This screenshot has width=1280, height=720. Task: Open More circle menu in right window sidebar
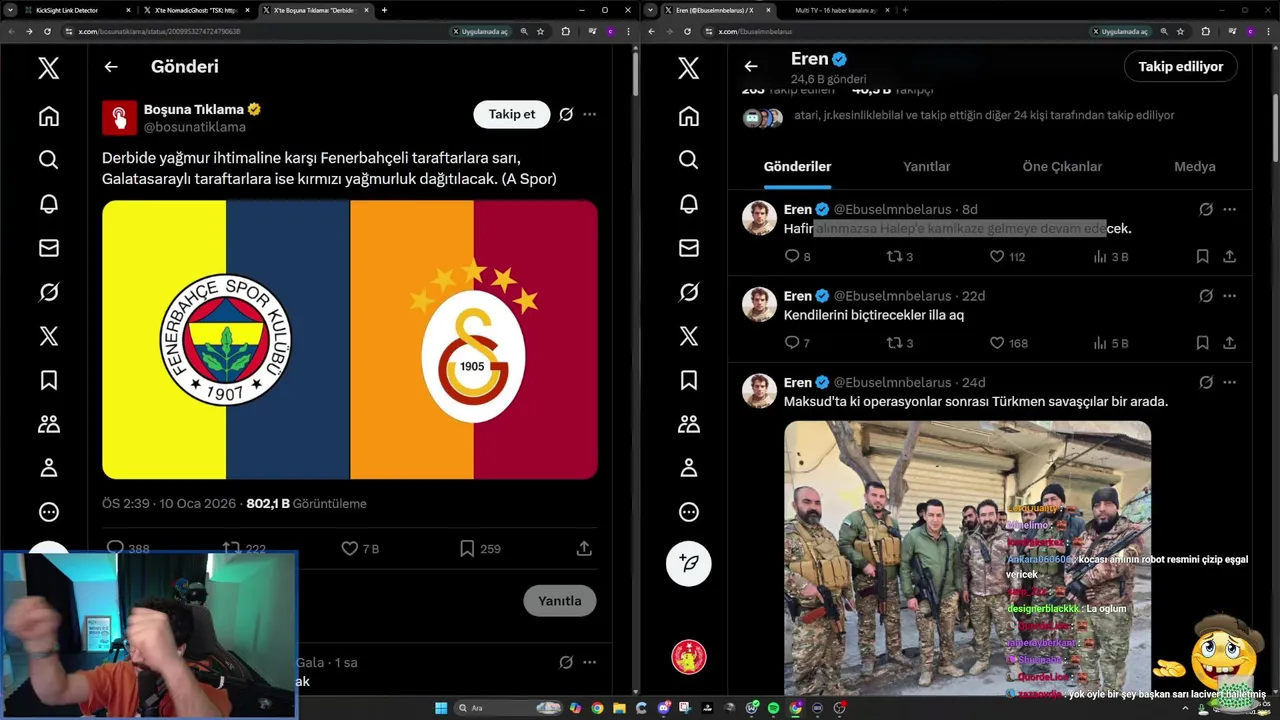coord(688,512)
